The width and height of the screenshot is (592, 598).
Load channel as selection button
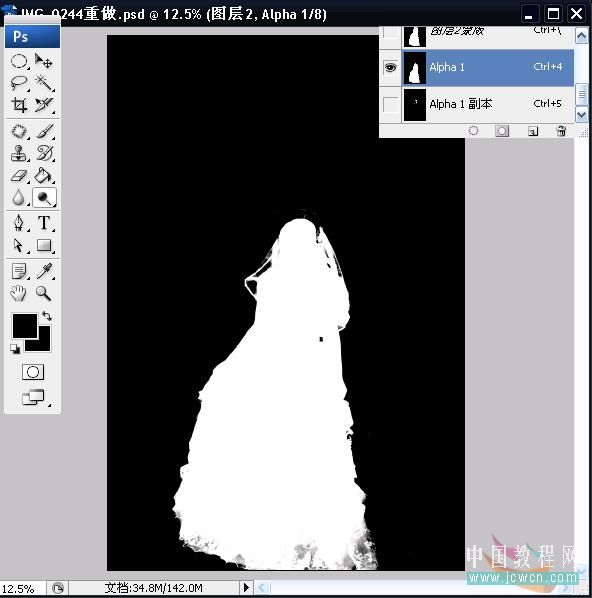click(x=473, y=131)
